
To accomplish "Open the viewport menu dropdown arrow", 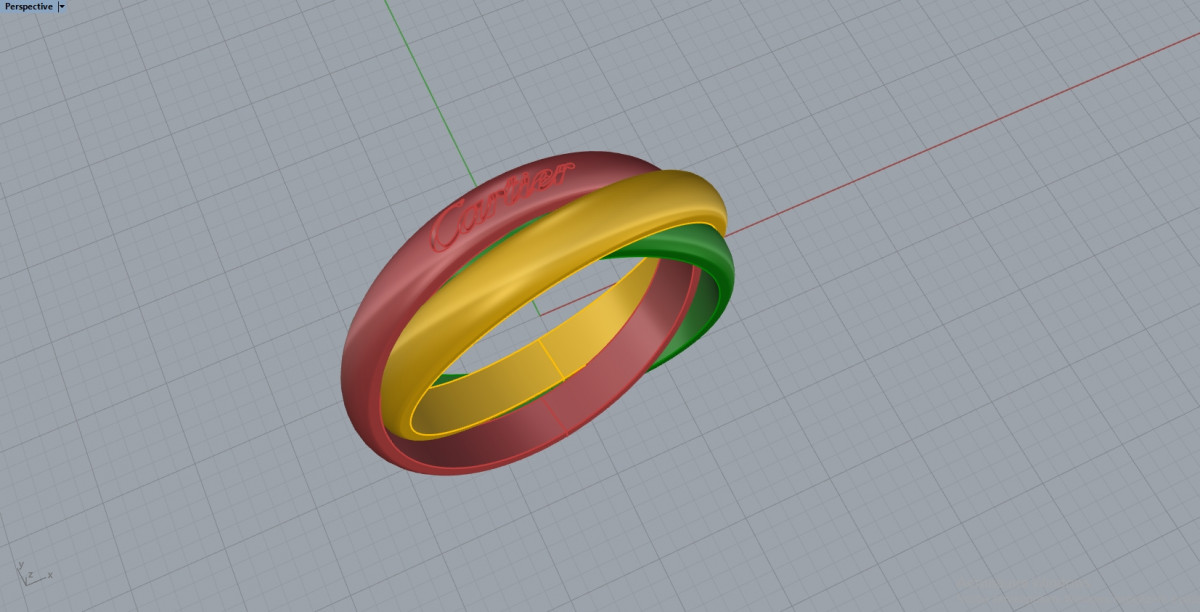I will tap(62, 6).
